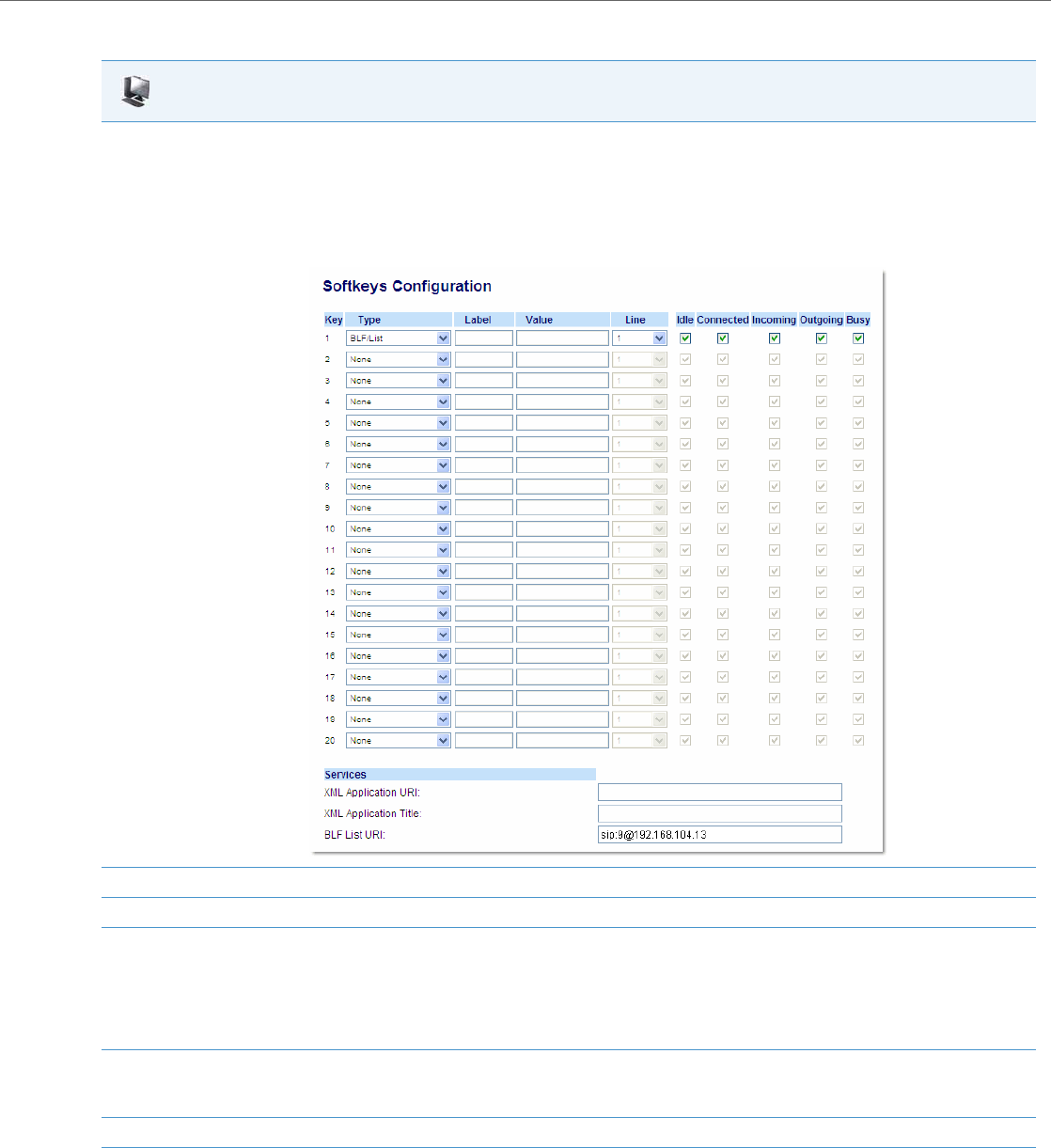1051x1148 pixels.
Task: Click the Line column header
Action: coord(635,320)
